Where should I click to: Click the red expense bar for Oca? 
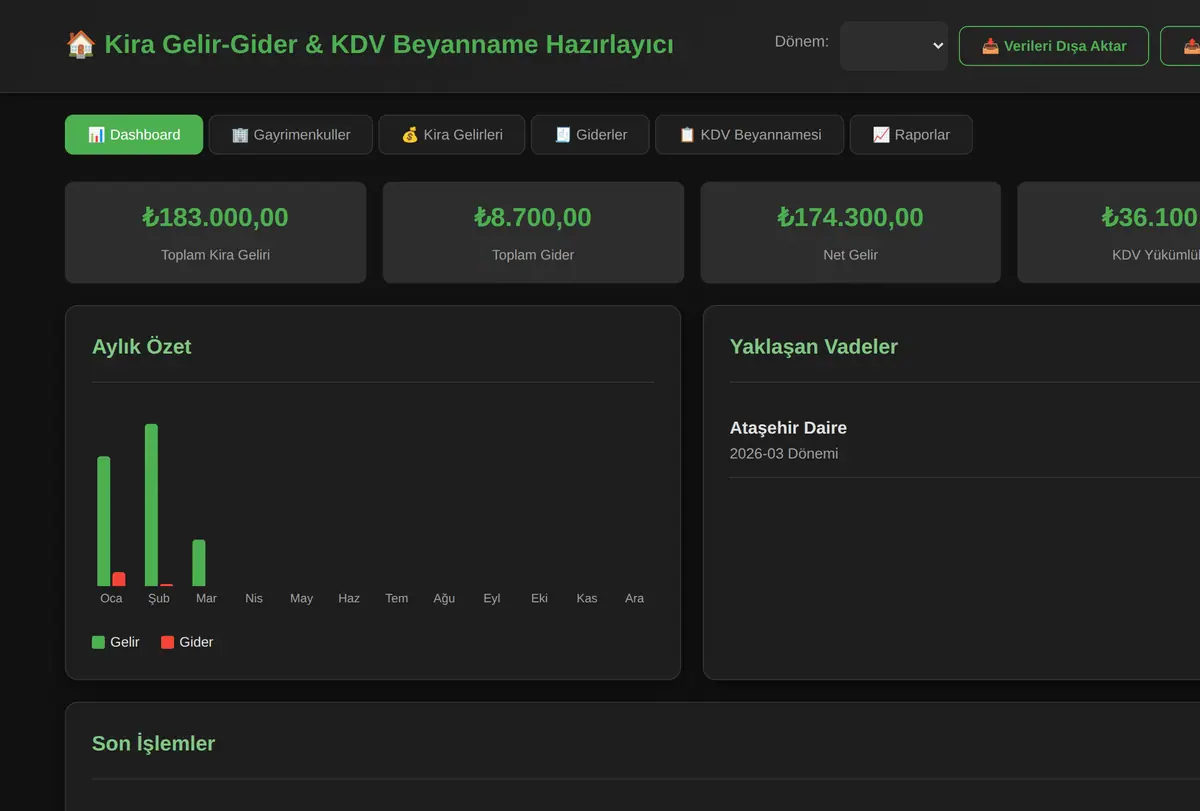pyautogui.click(x=119, y=579)
